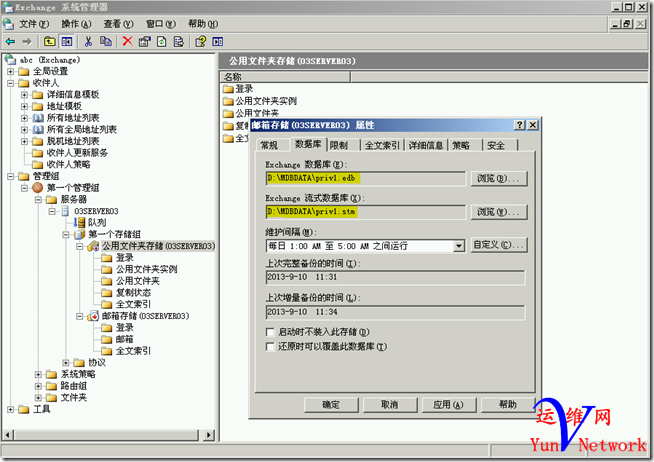
Task: Expand the 工具 tree node
Action: point(10,409)
